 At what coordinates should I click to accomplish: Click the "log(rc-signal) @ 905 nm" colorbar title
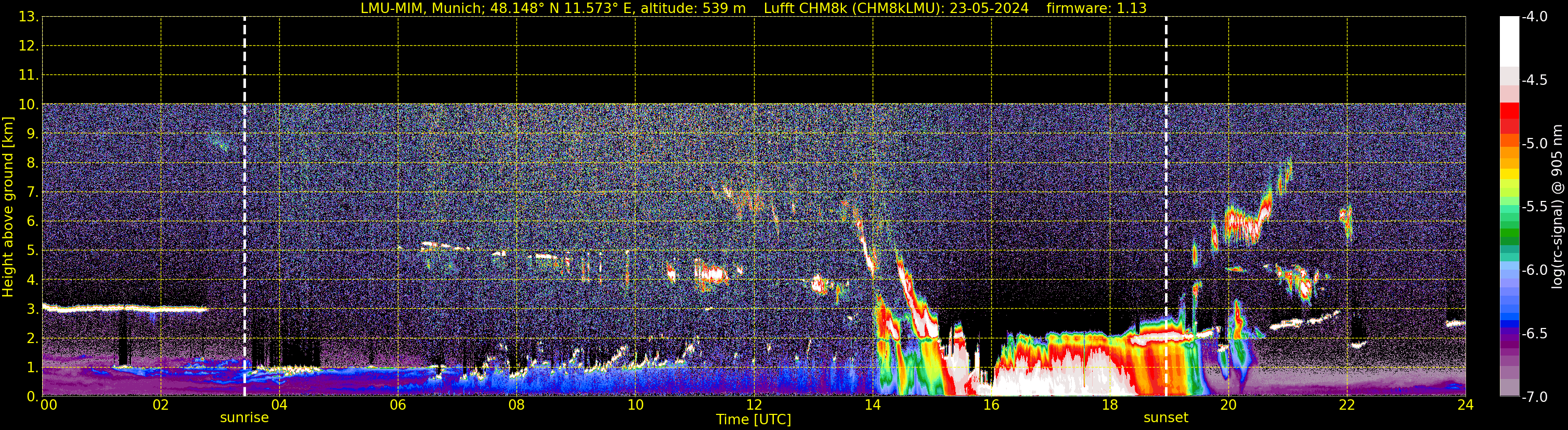tap(1557, 207)
